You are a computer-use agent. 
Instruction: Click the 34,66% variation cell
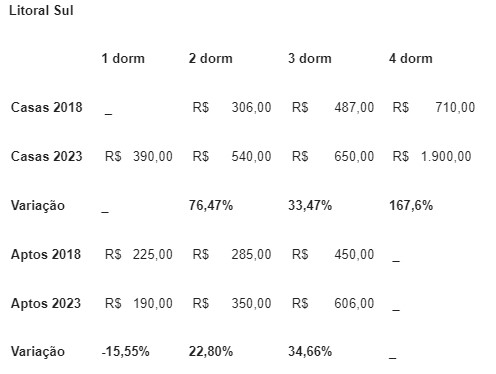click(x=310, y=351)
